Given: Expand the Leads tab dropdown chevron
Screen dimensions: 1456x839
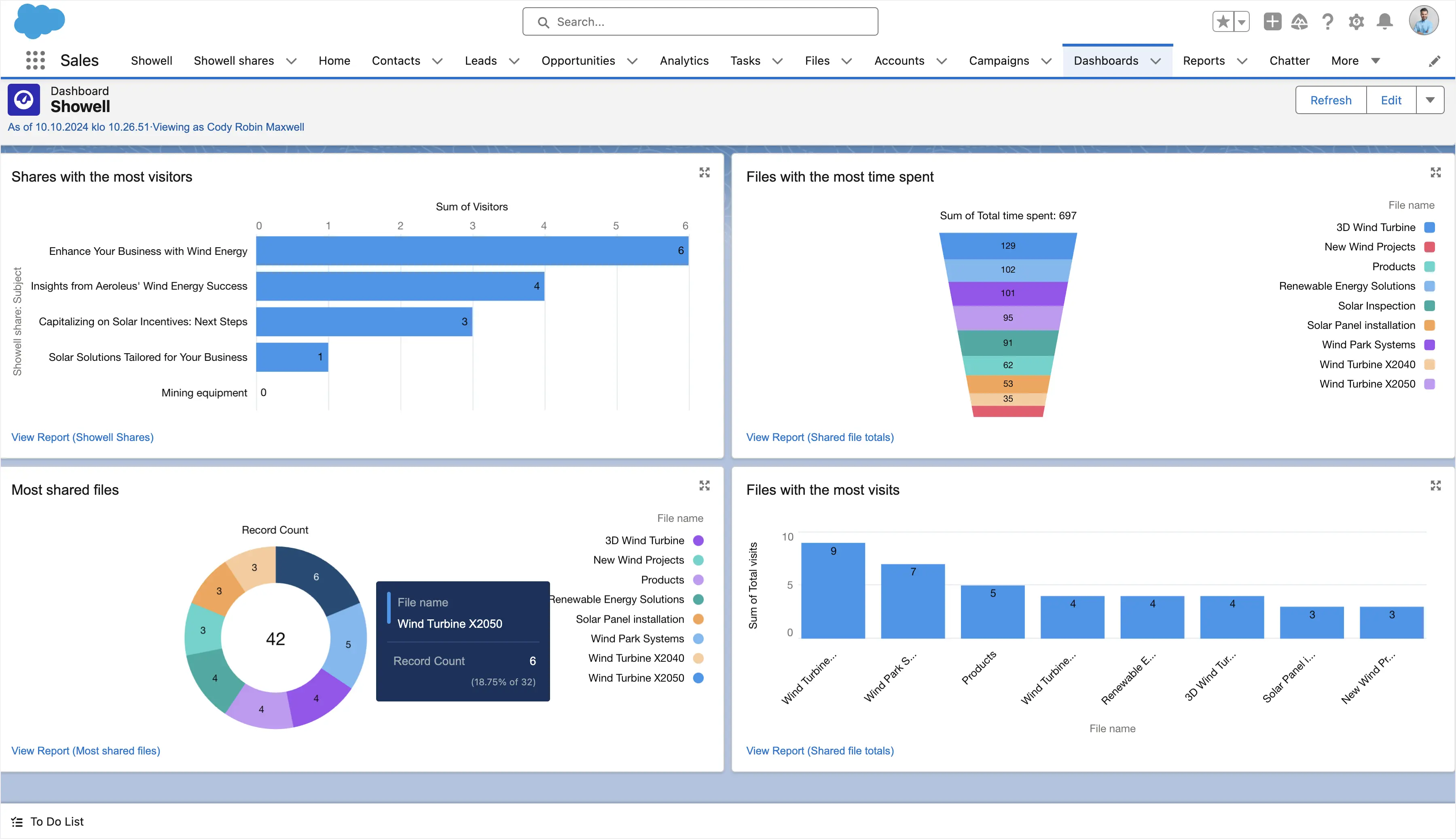Looking at the screenshot, I should point(514,61).
